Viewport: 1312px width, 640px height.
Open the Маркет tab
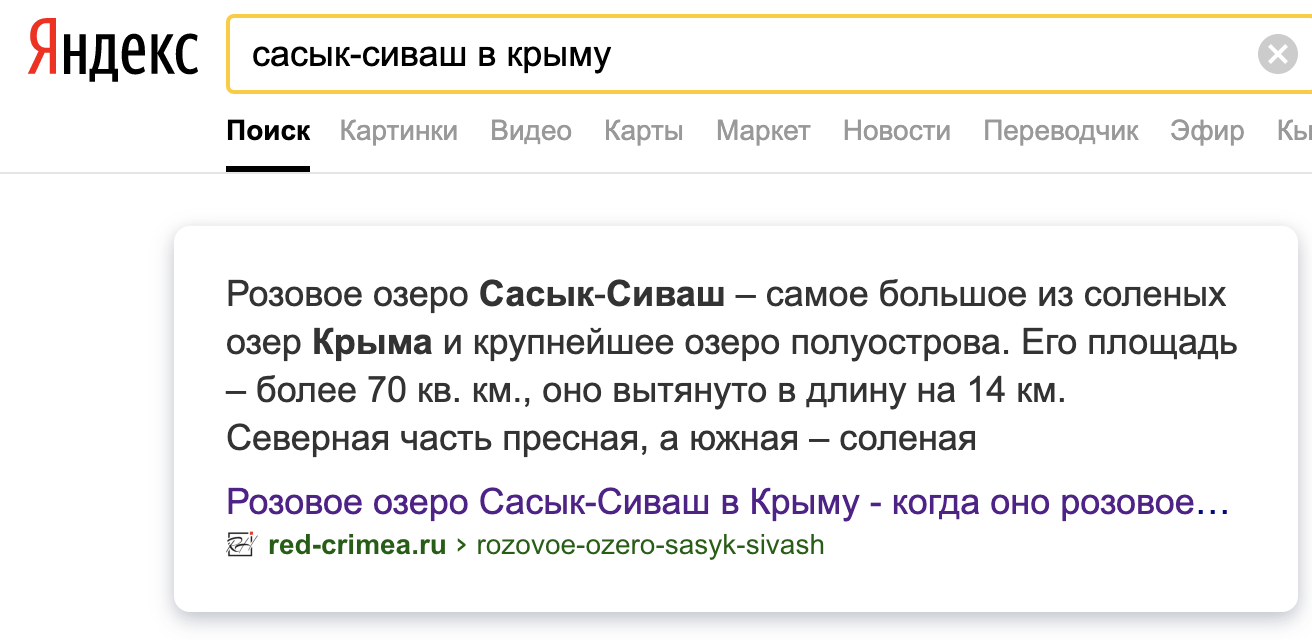[763, 131]
